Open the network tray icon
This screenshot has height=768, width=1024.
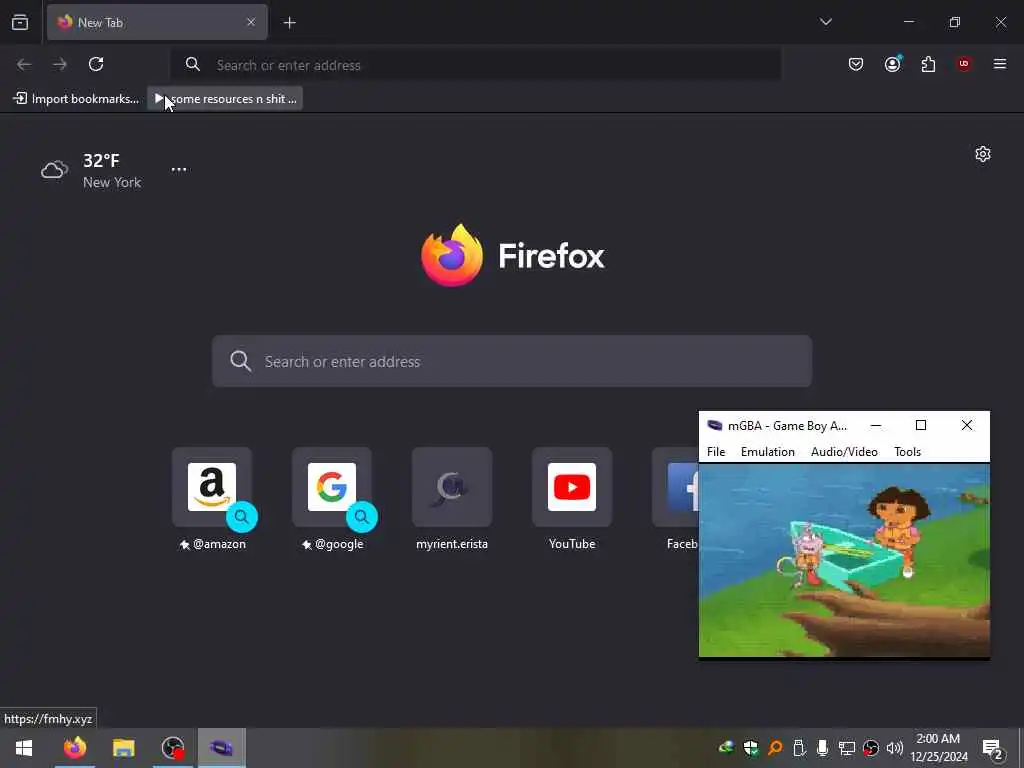(x=846, y=748)
